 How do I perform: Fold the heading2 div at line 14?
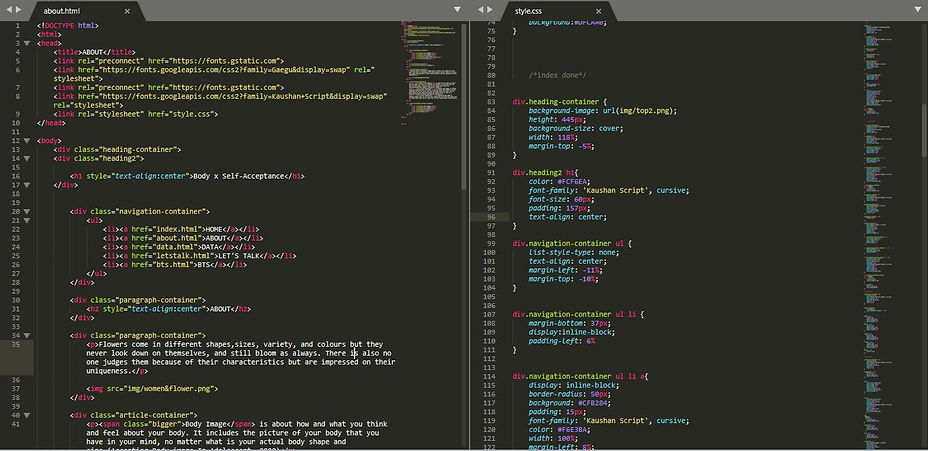(26, 159)
